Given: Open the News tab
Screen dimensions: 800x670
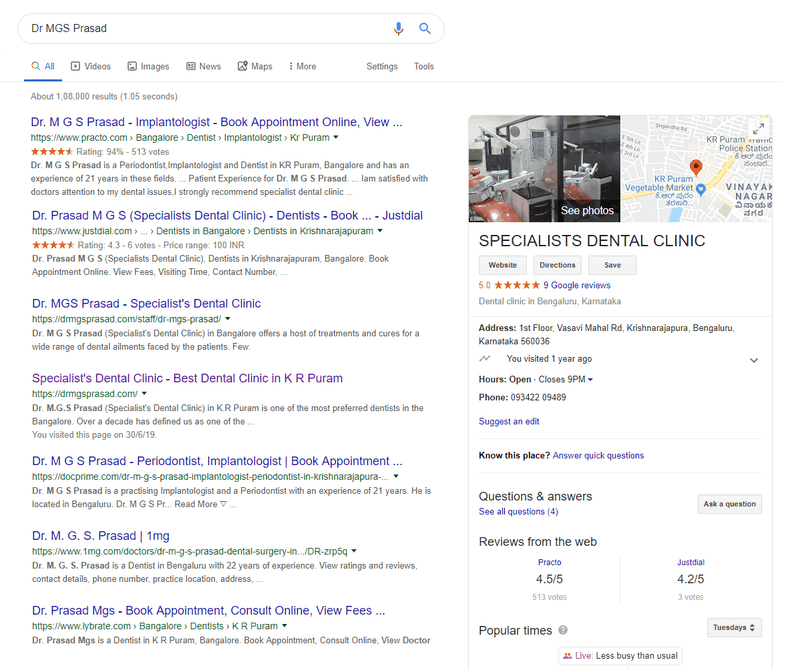Looking at the screenshot, I should click(203, 66).
